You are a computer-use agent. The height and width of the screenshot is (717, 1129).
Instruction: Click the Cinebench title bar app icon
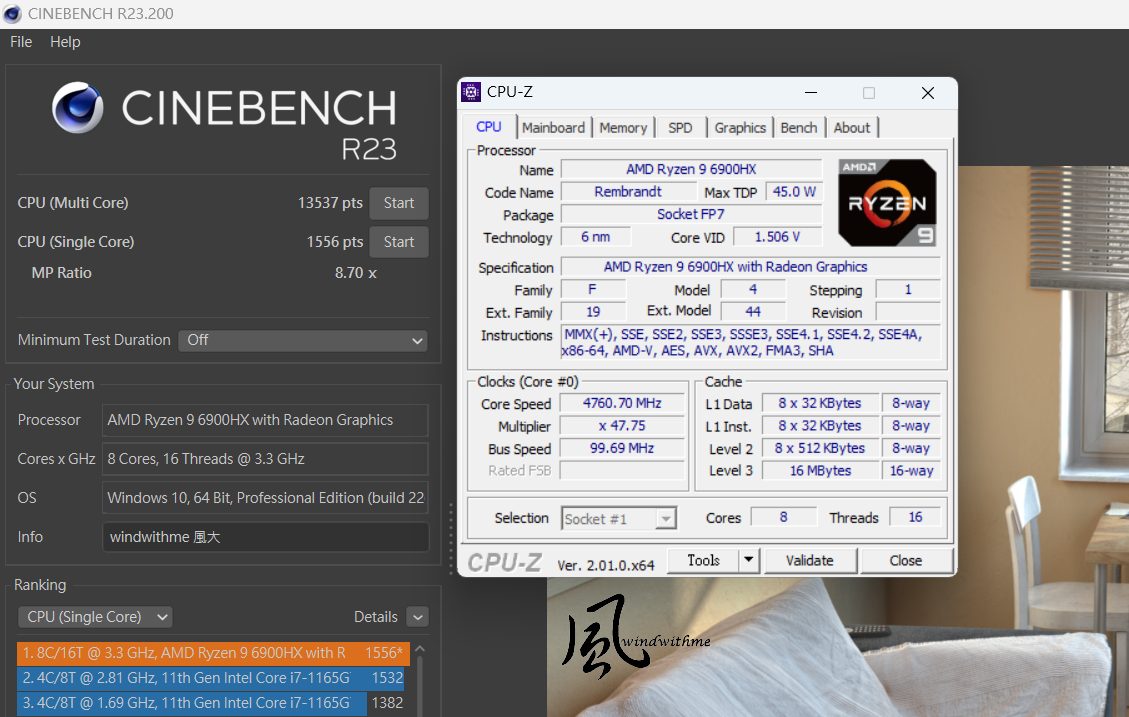pyautogui.click(x=14, y=14)
